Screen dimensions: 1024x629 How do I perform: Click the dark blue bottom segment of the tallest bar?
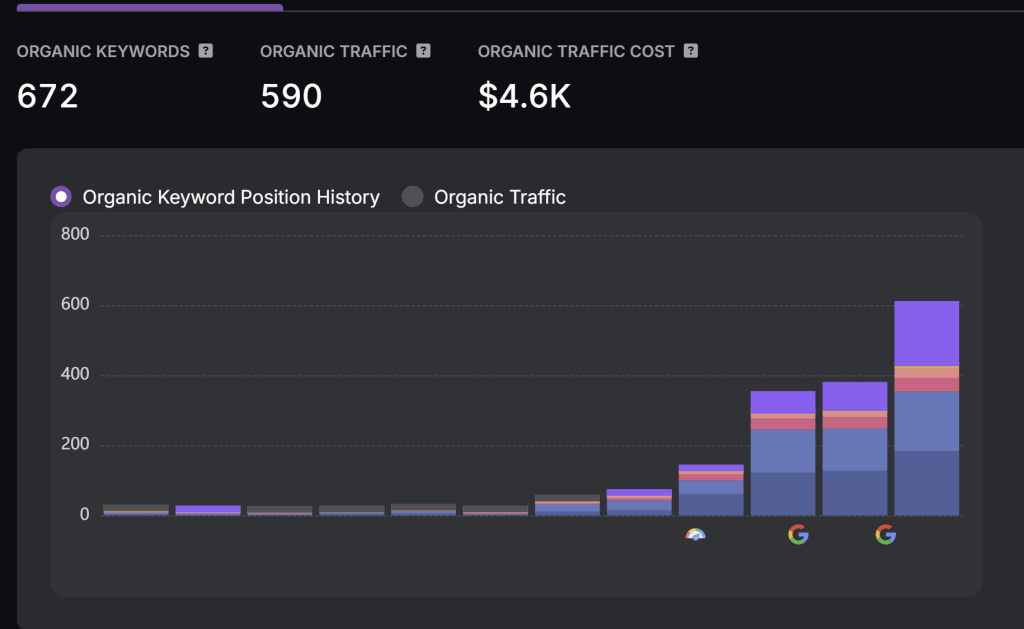[926, 483]
